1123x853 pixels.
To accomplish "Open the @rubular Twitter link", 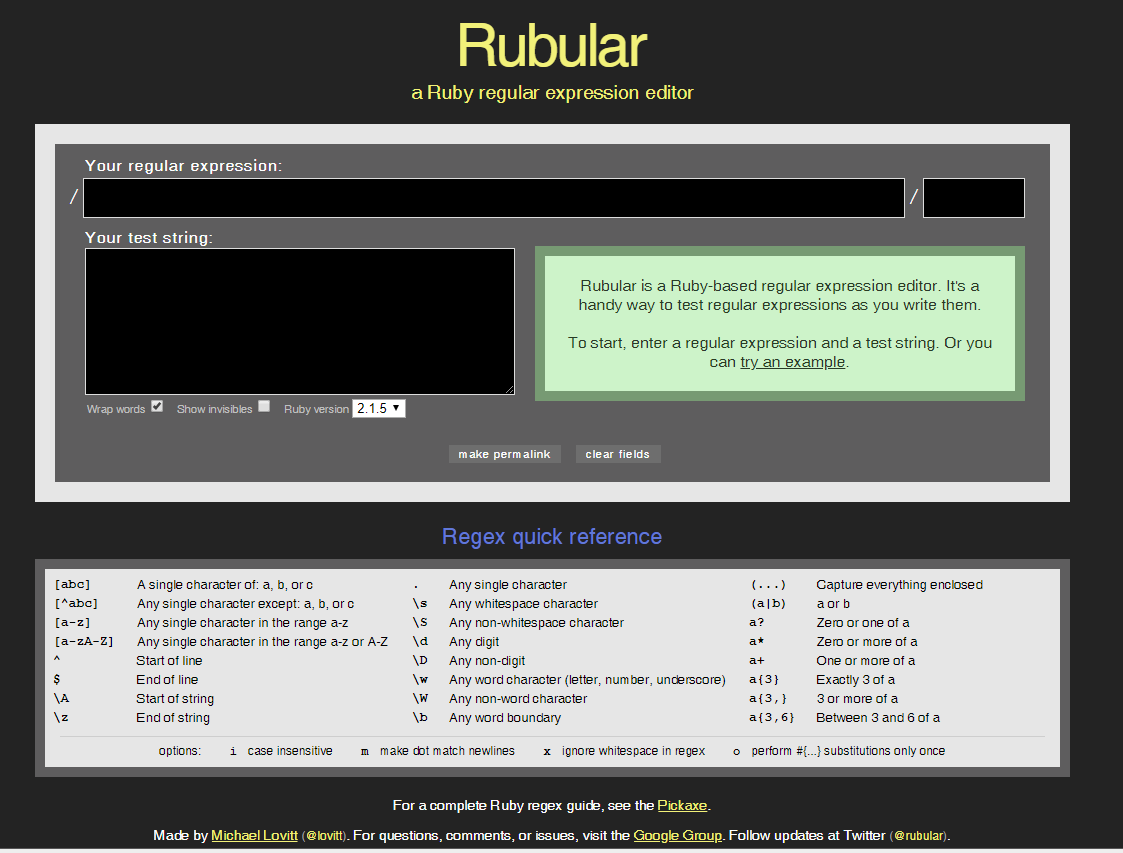I will coord(919,836).
